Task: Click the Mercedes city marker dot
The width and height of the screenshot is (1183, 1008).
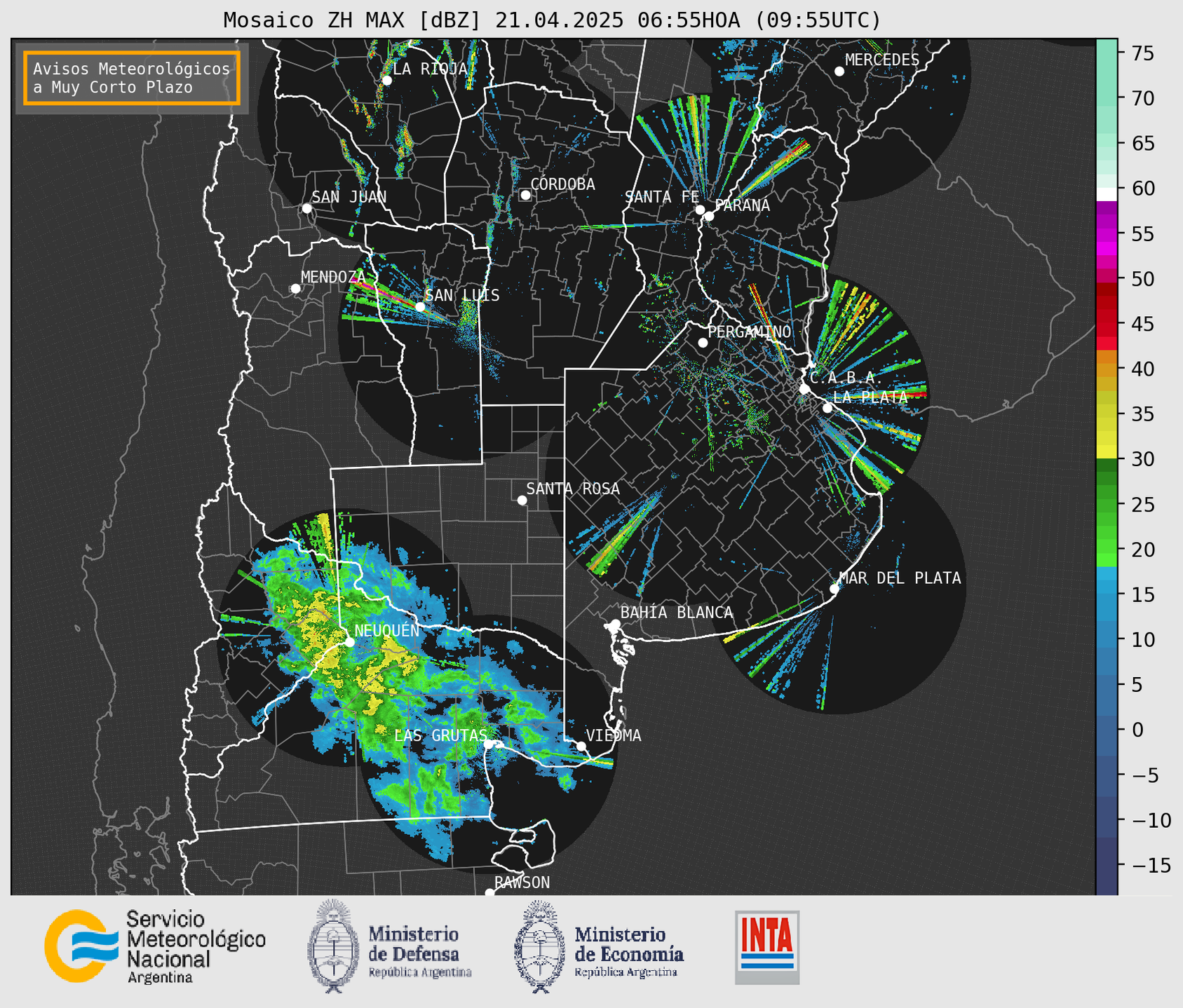Action: [x=839, y=71]
